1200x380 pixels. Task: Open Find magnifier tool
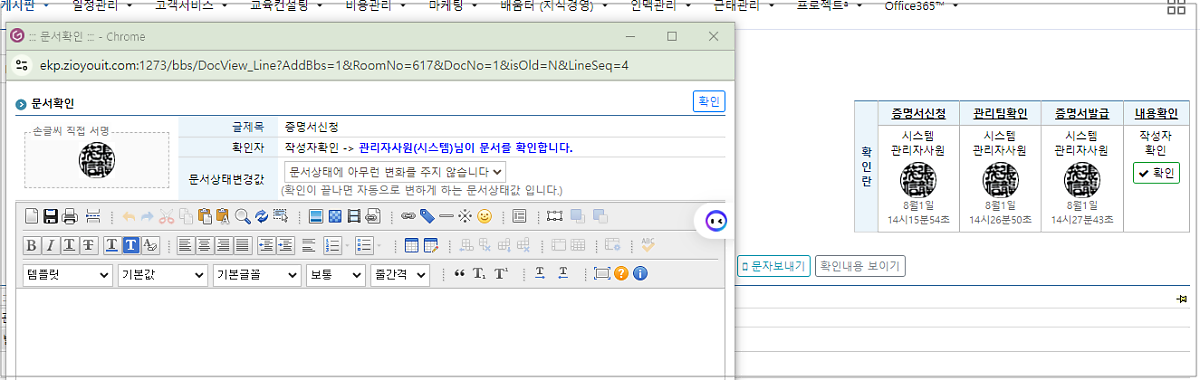coord(243,216)
